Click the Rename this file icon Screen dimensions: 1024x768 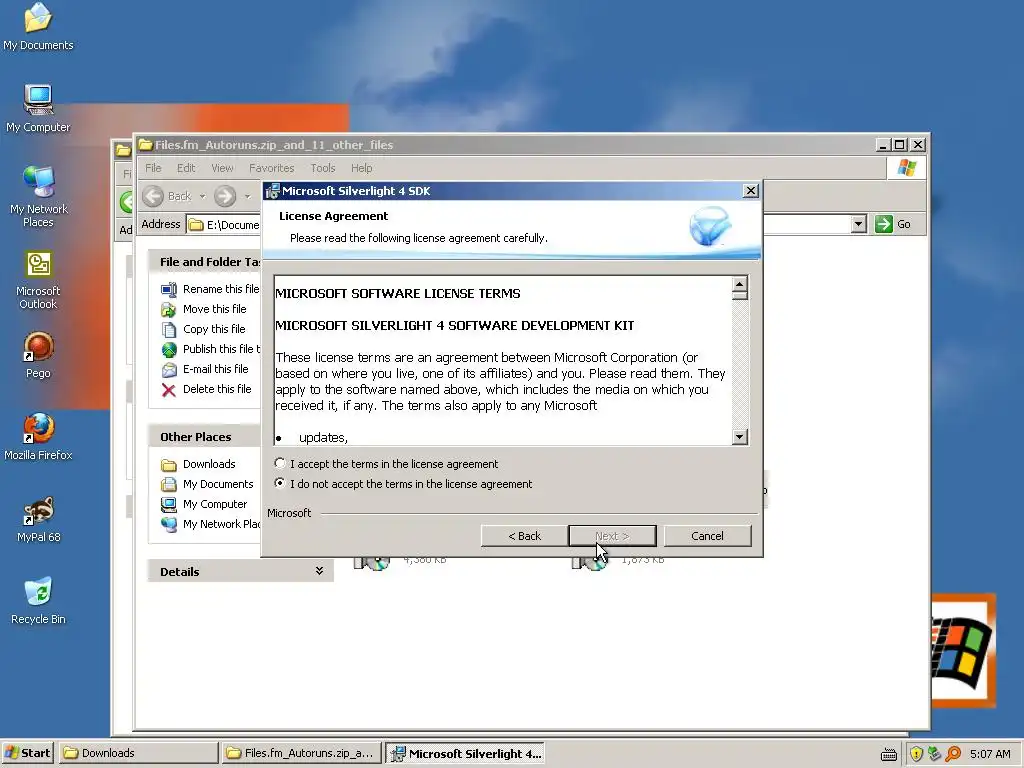click(x=168, y=289)
